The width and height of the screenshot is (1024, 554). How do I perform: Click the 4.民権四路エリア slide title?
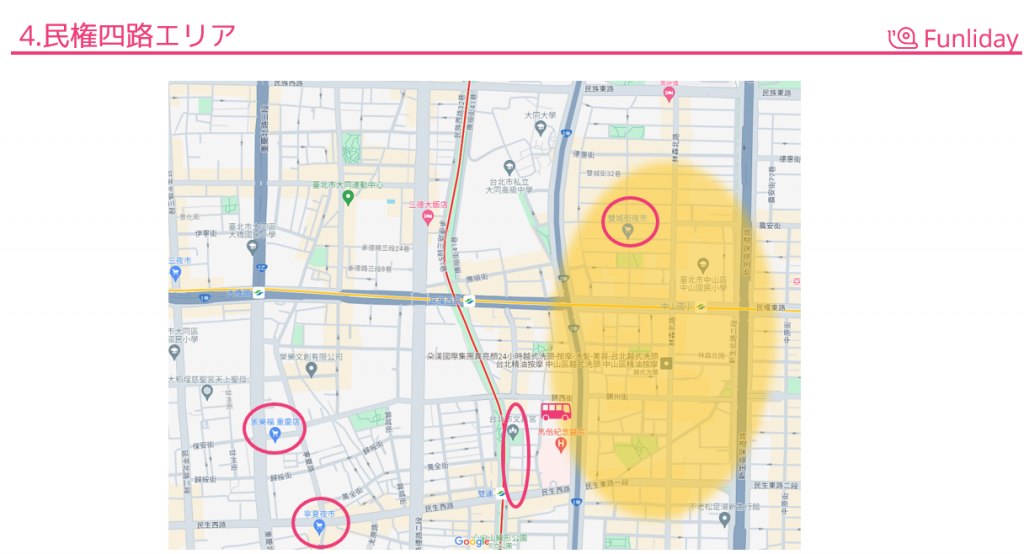[127, 35]
